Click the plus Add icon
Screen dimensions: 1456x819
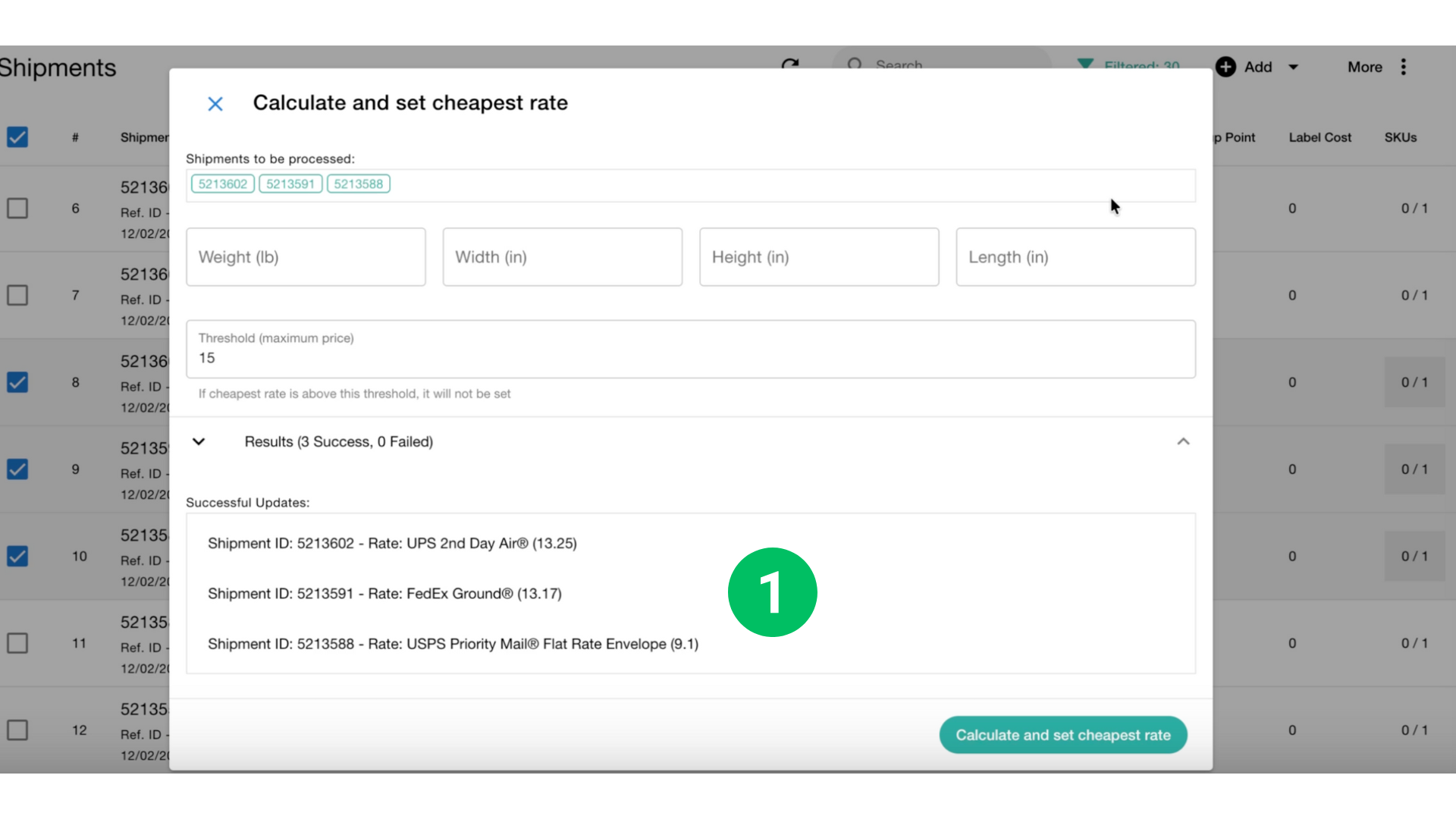[1225, 67]
